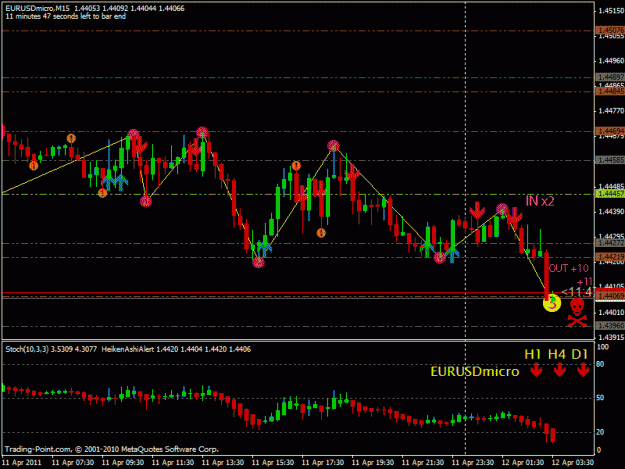The width and height of the screenshot is (625, 469).
Task: Click the 20 level on the stochastic scale
Action: (601, 432)
